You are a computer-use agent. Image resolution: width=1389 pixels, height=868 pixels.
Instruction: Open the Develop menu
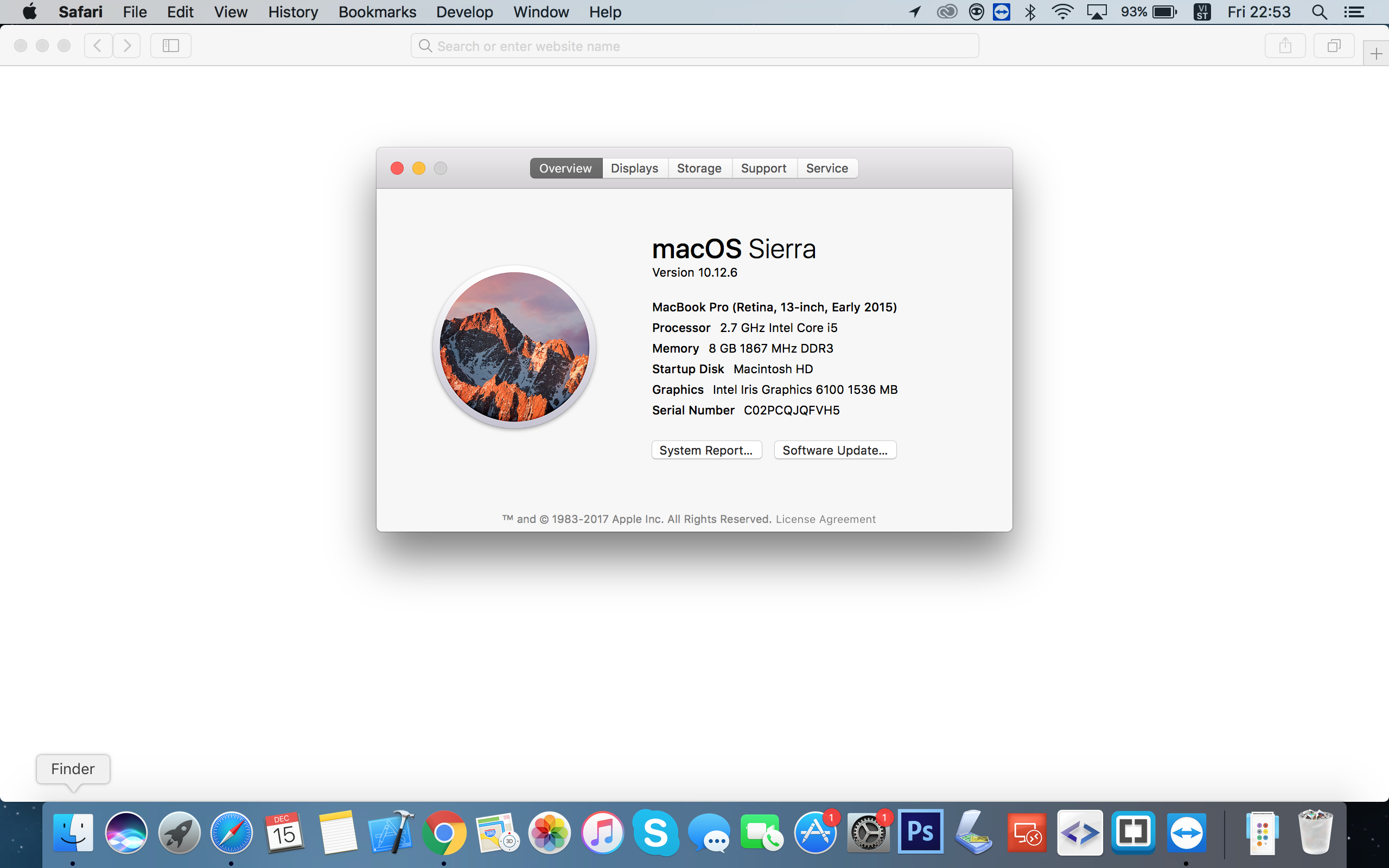coord(464,12)
